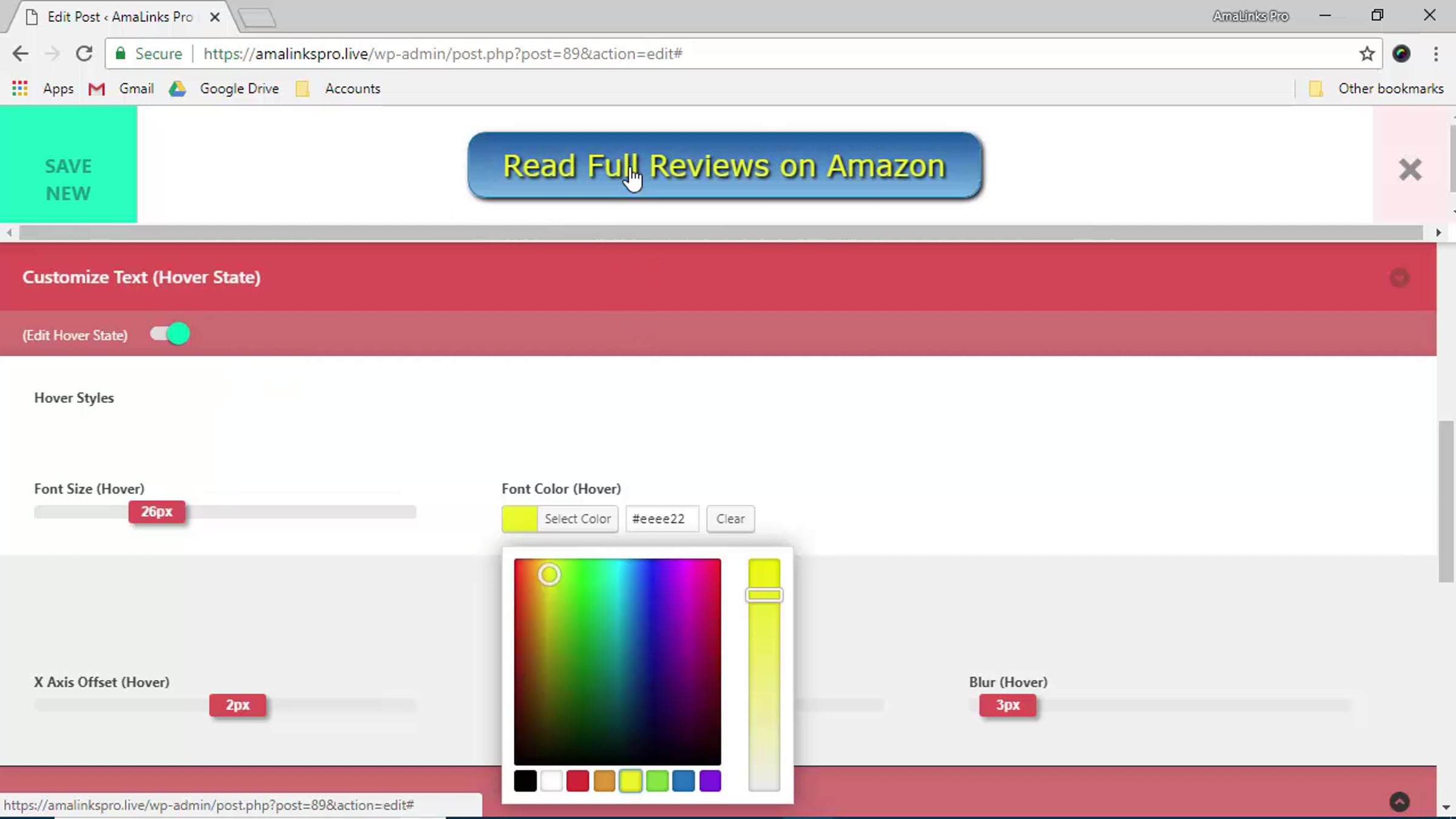
Task: Pick the red palette swatch
Action: (x=577, y=781)
